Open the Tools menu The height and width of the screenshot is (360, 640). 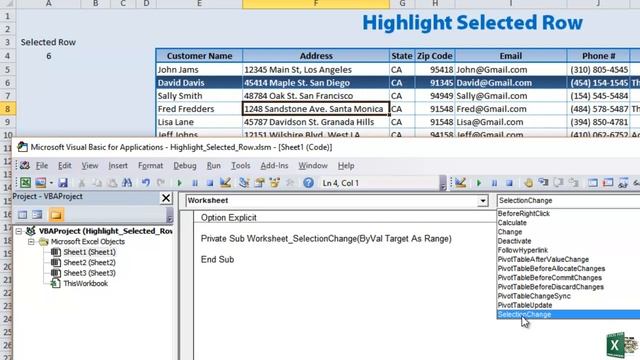[240, 165]
